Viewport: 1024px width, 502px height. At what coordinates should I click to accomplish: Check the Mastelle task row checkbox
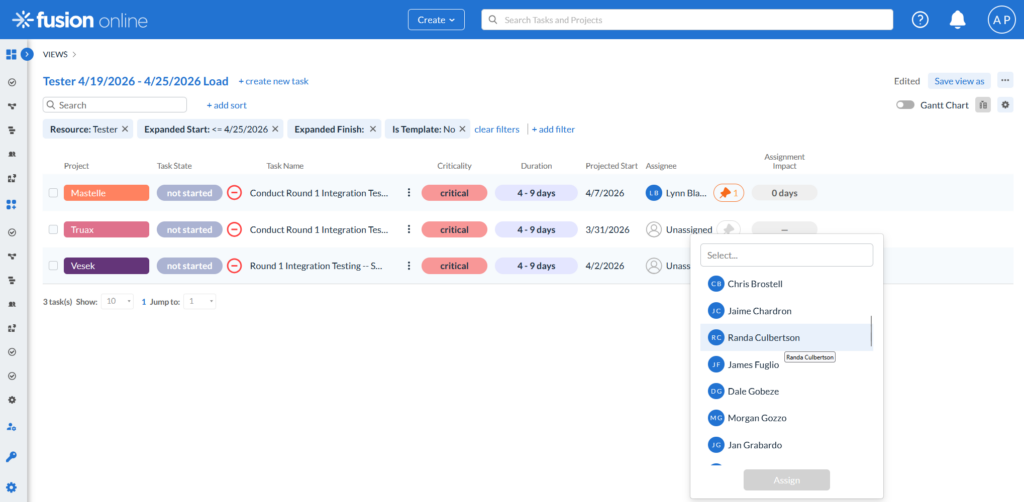pyautogui.click(x=53, y=193)
